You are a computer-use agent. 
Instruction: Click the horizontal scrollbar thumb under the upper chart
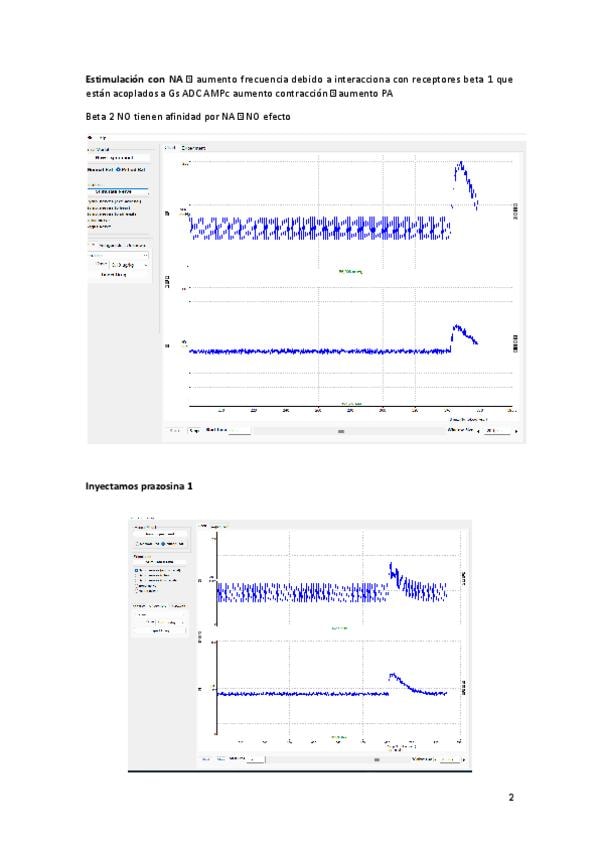pyautogui.click(x=341, y=432)
